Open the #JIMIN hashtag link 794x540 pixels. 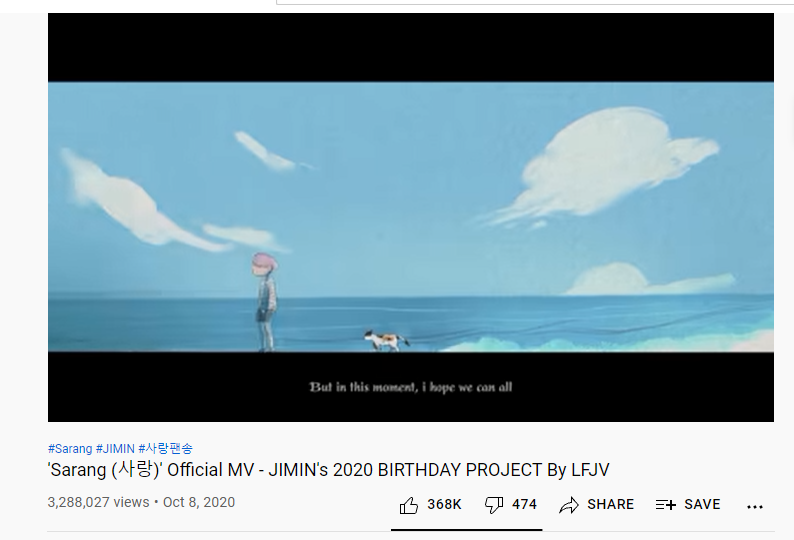(x=115, y=449)
